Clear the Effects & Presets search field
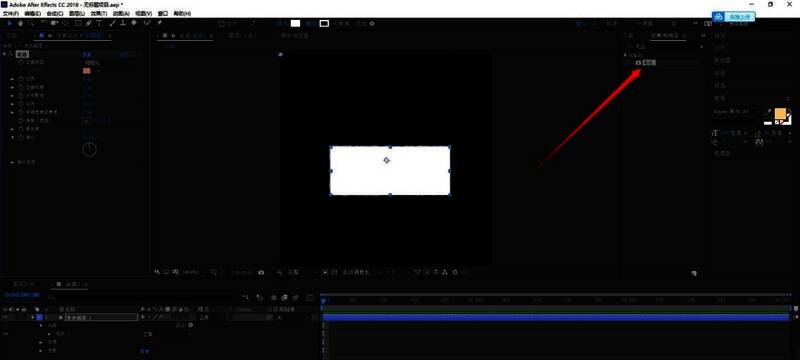Viewport: 800px width, 360px height. pyautogui.click(x=702, y=47)
